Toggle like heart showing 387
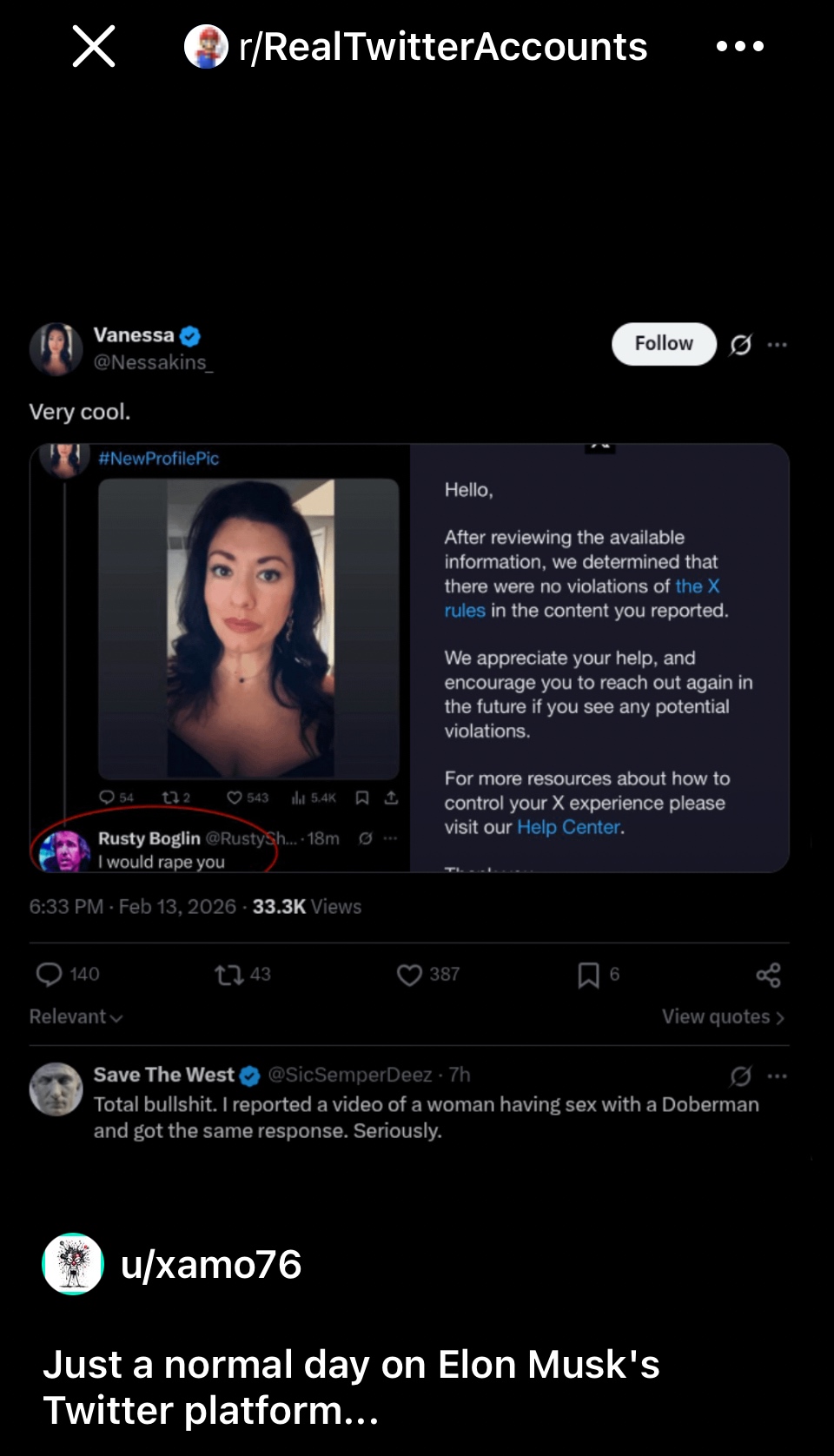This screenshot has height=1456, width=834. 410,975
